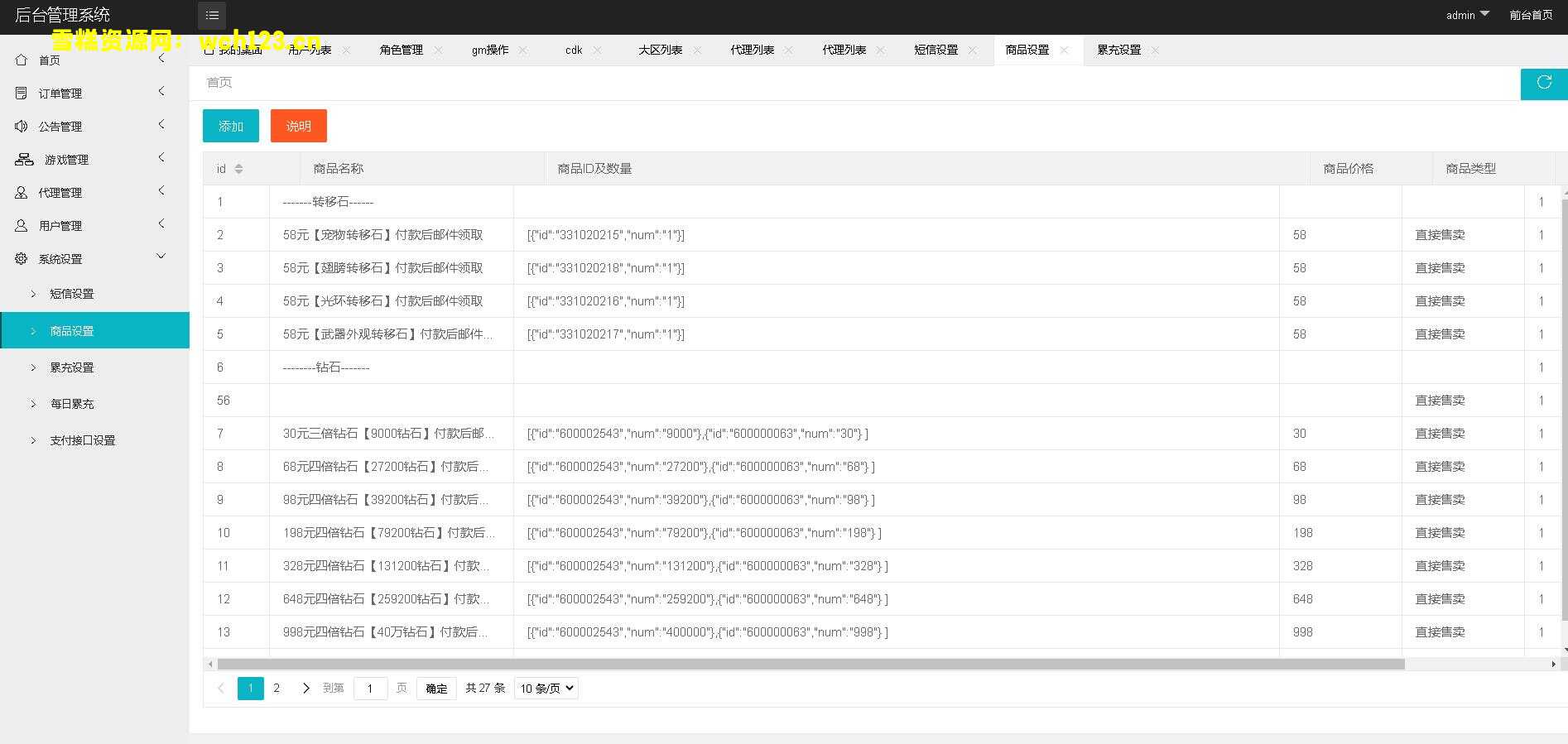Expand the 首页 sidebar menu chevron
This screenshot has height=744, width=1568.
coord(161,59)
